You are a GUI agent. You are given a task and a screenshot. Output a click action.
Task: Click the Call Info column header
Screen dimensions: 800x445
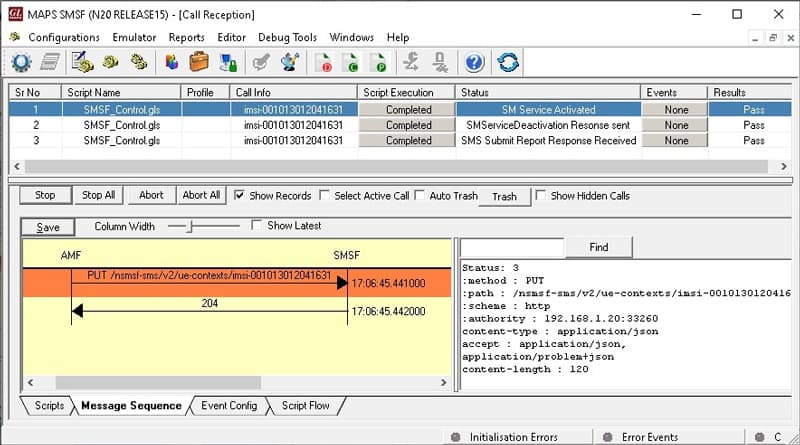pyautogui.click(x=293, y=92)
